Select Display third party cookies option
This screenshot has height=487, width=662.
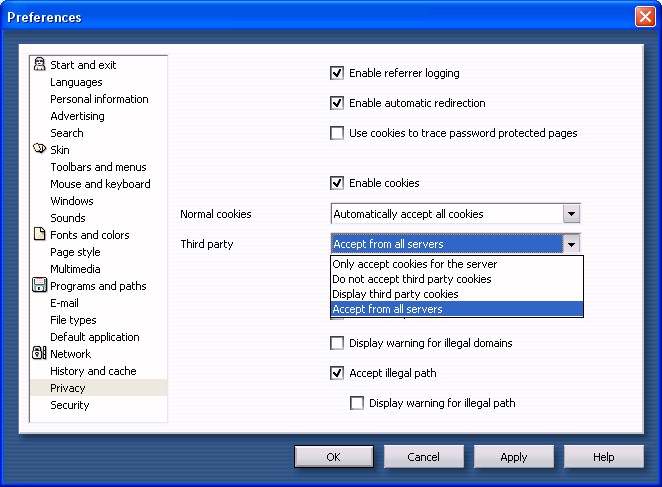[x=395, y=294]
